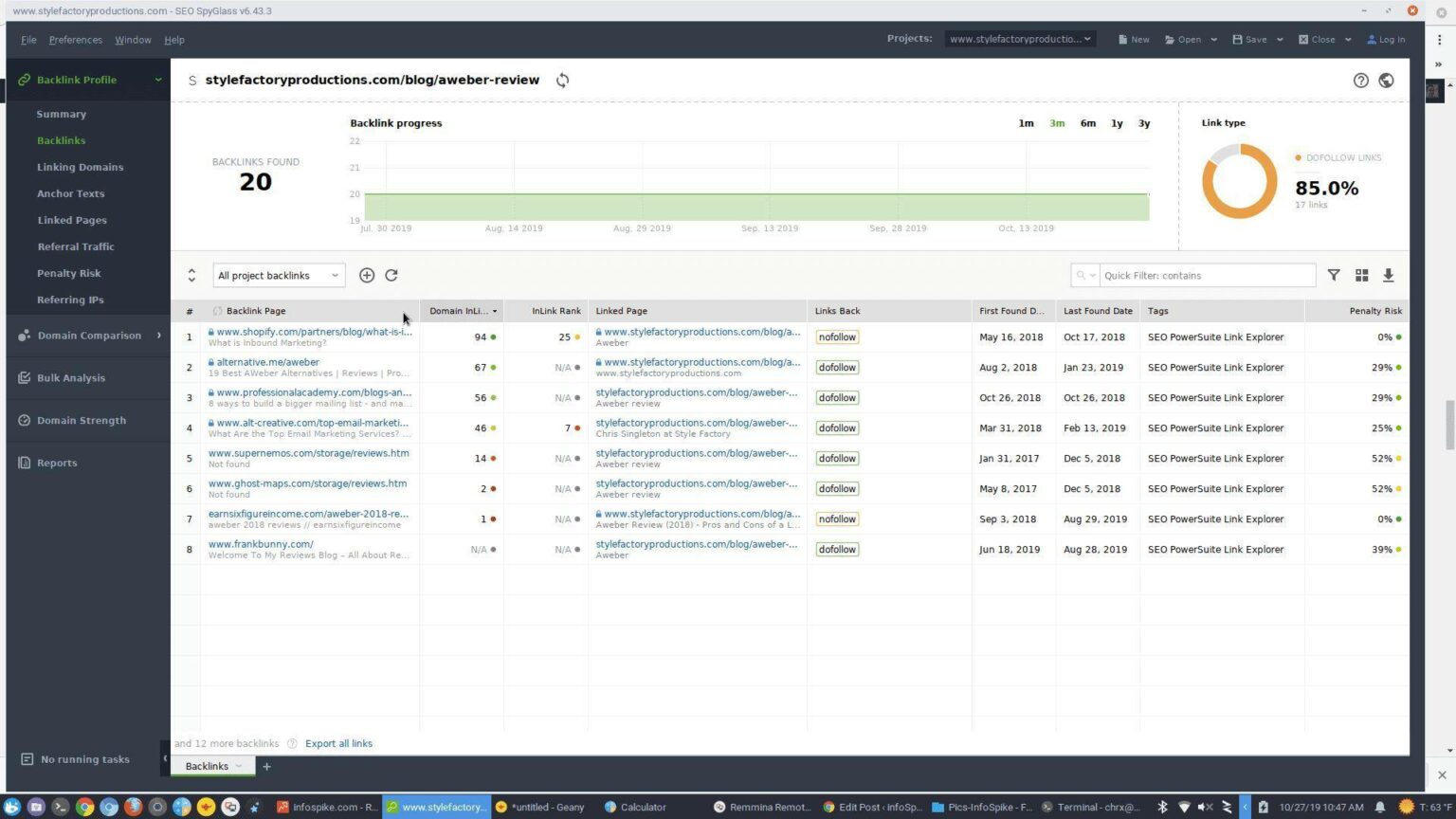Screen dimensions: 1456x819
Task: Click the Bulk Analysis sidebar icon
Action: point(24,377)
